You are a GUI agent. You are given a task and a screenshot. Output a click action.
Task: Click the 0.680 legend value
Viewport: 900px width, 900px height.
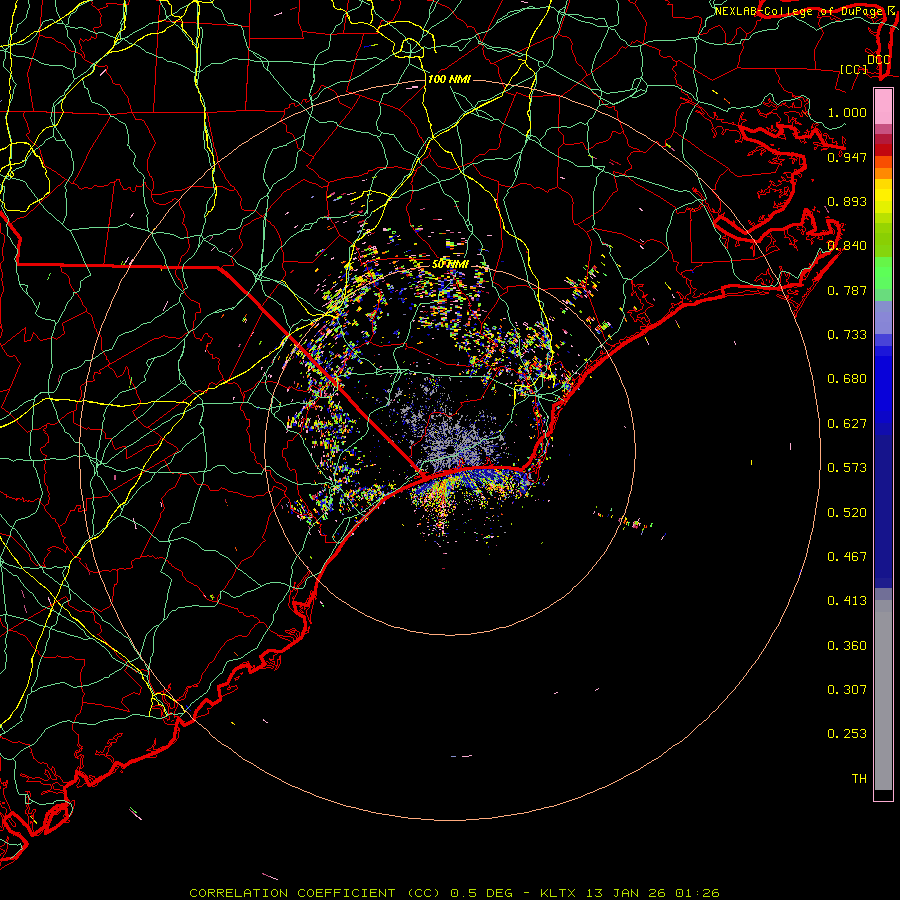(847, 379)
